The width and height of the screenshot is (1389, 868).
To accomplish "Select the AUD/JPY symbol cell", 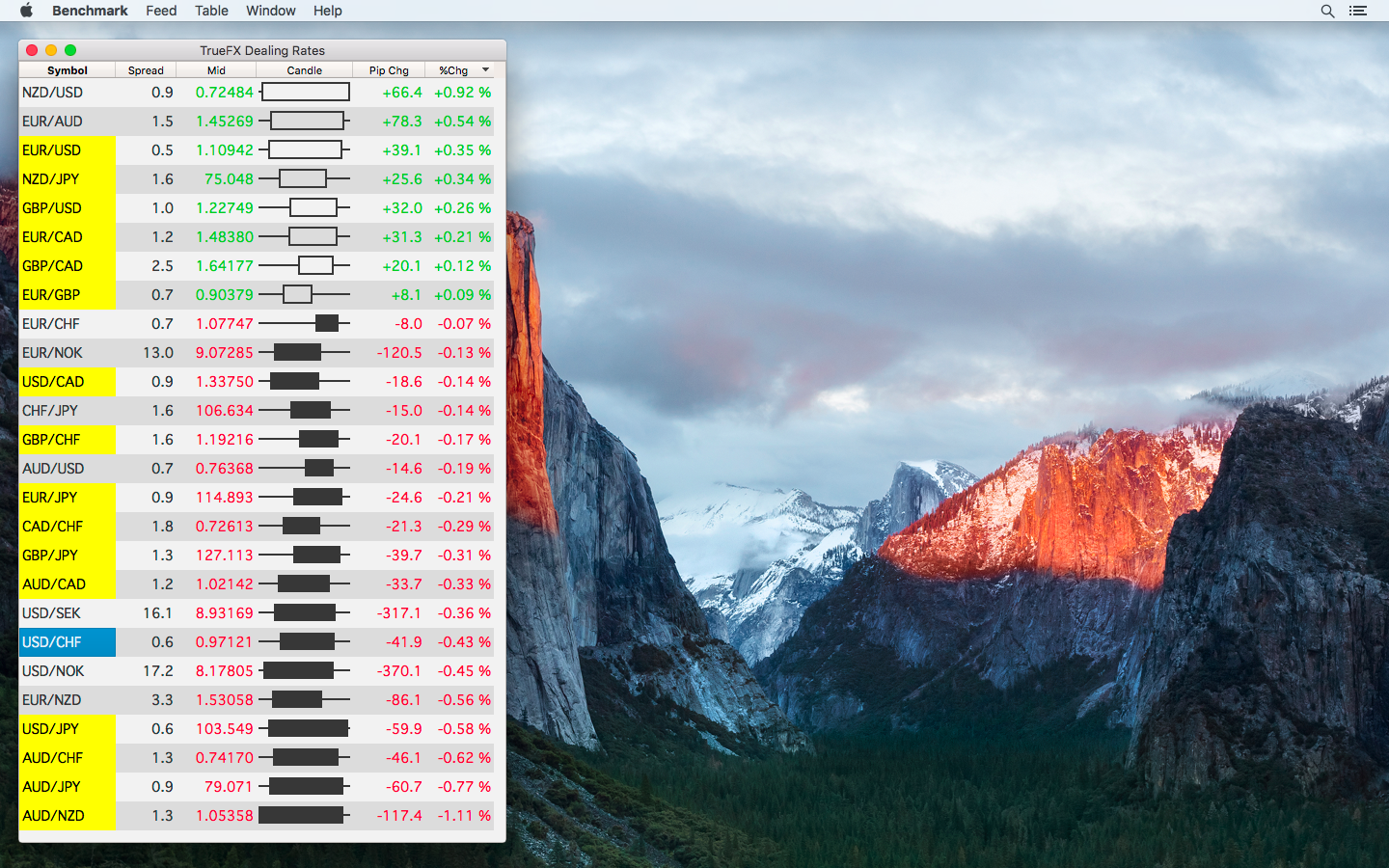I will [x=68, y=787].
